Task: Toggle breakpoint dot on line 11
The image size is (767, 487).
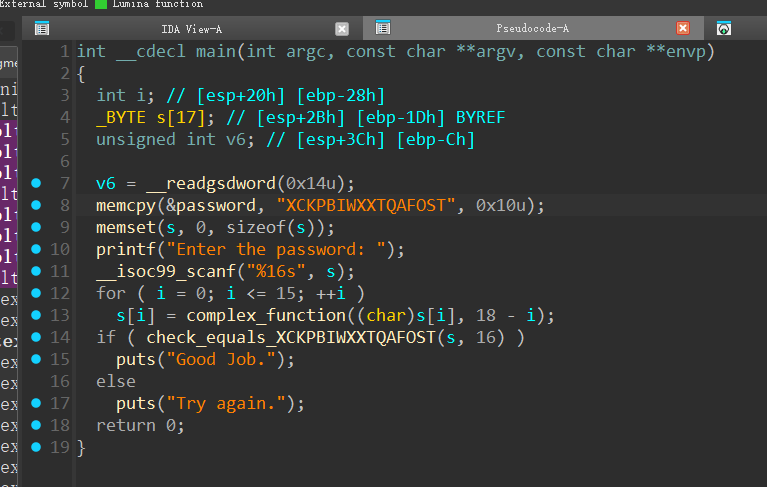Action: point(36,271)
